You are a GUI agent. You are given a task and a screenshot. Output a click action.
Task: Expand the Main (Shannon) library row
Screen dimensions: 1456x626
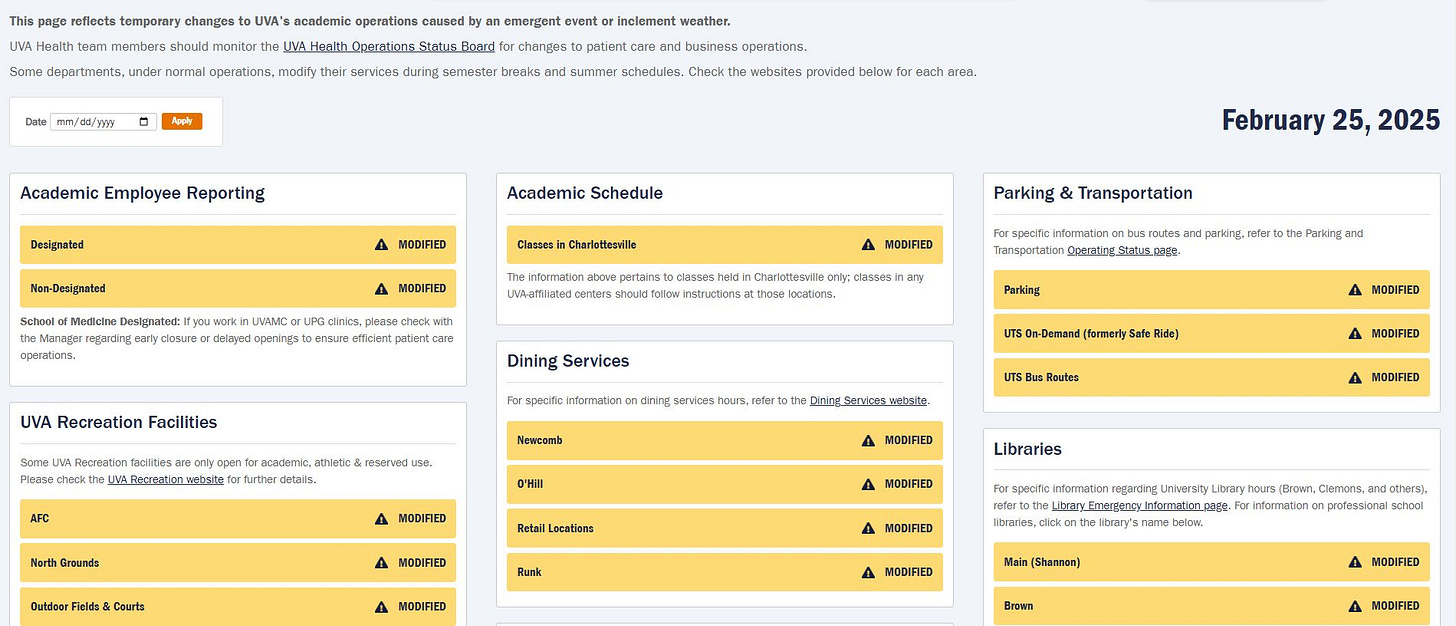pos(1212,562)
